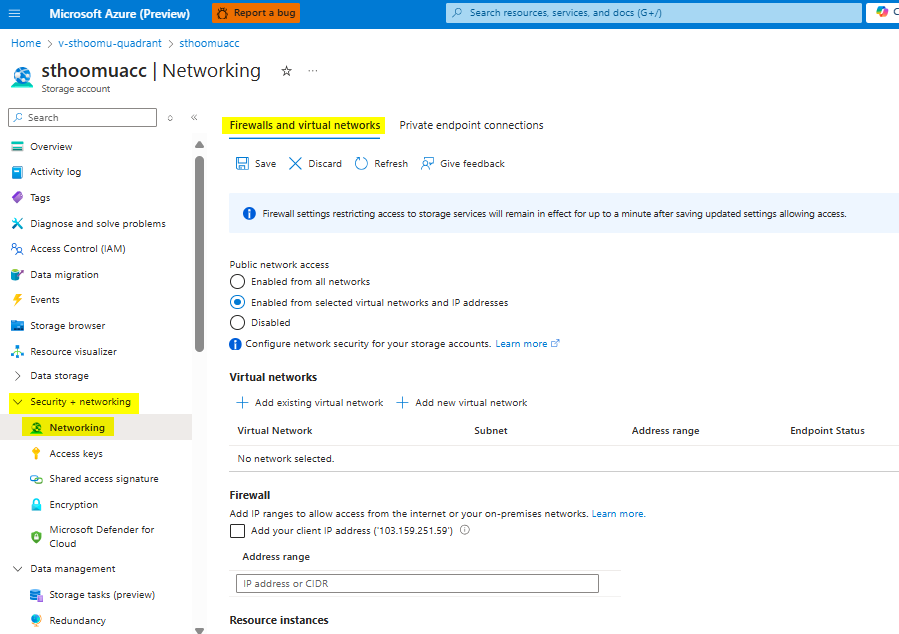The image size is (899, 634).
Task: Open v-sthoomu-quadrant breadcrumb link
Action: pyautogui.click(x=110, y=43)
